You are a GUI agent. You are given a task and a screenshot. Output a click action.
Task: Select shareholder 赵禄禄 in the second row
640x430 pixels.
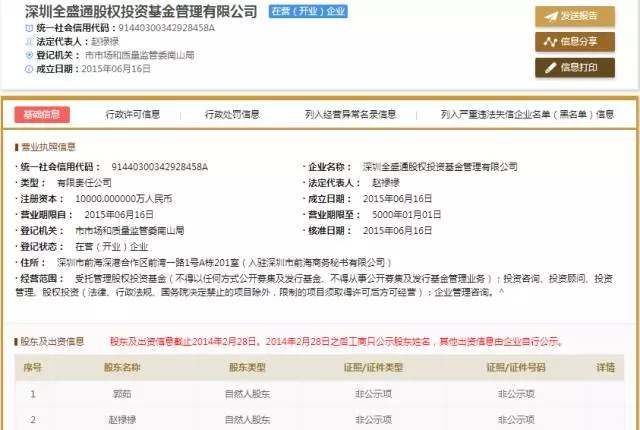point(122,419)
